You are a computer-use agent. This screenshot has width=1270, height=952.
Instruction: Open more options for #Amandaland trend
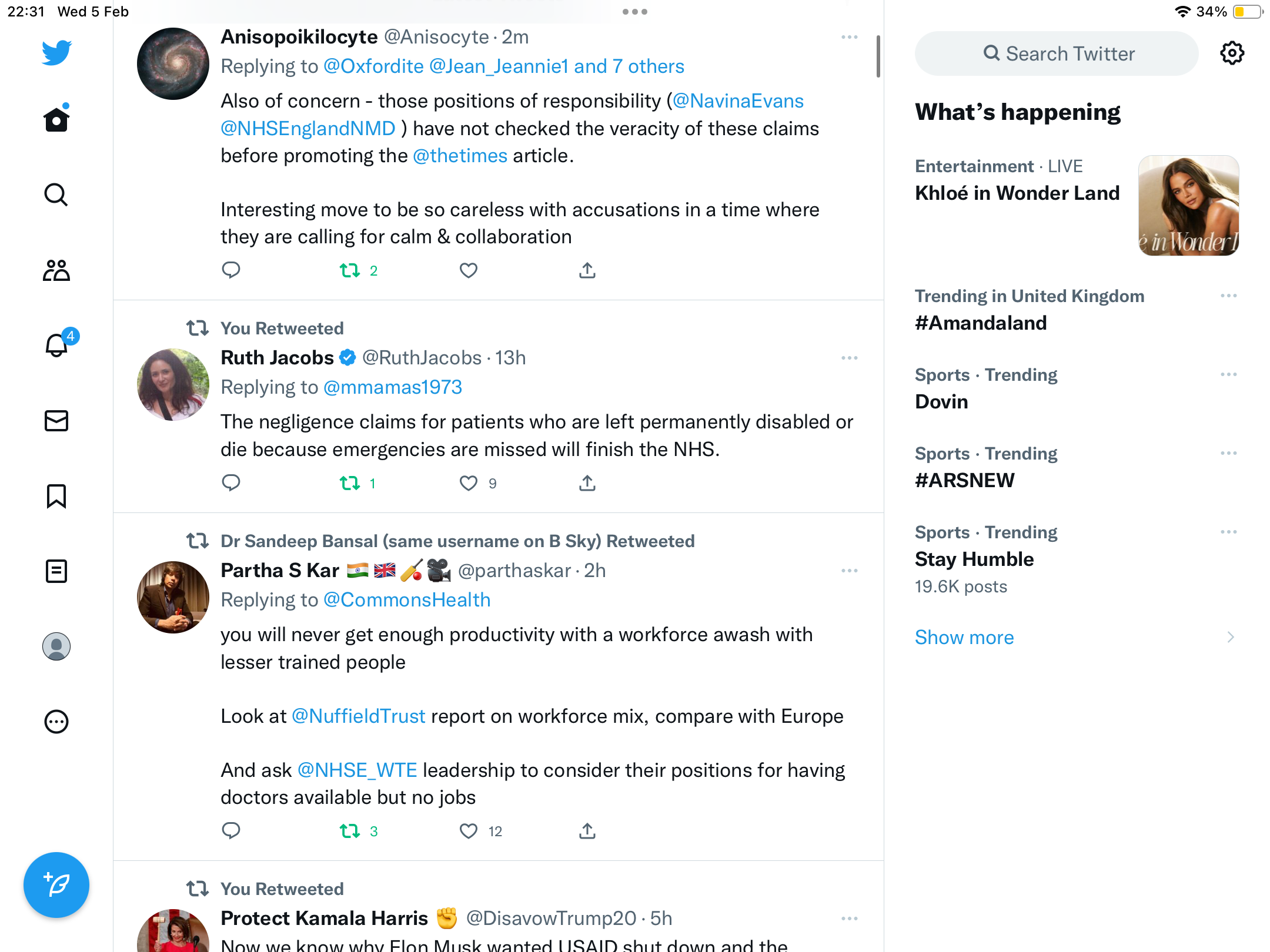pos(1229,296)
